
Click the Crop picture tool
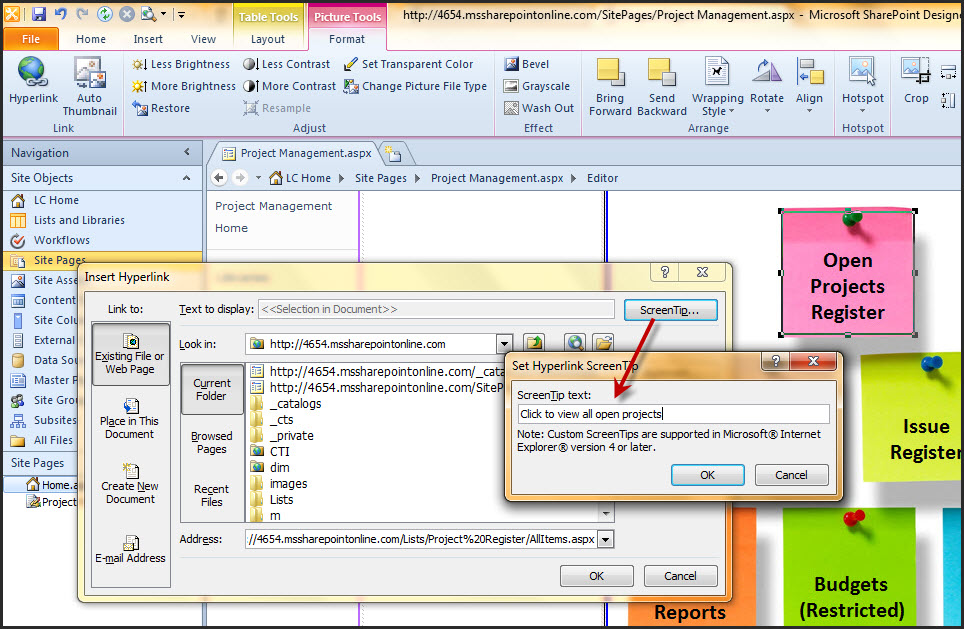(916, 82)
